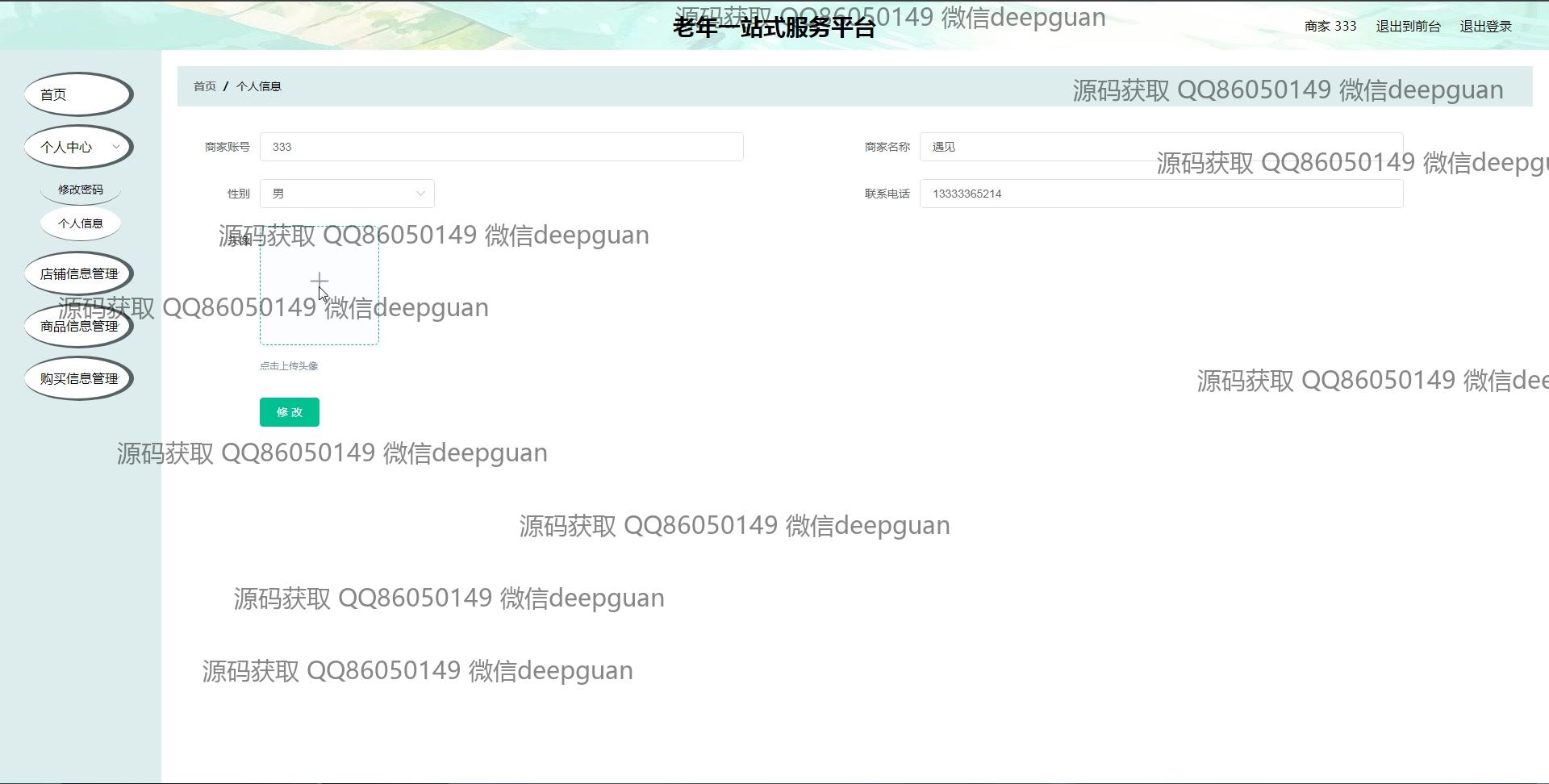Click 首页 in the breadcrumb
This screenshot has width=1549, height=784.
pos(205,86)
